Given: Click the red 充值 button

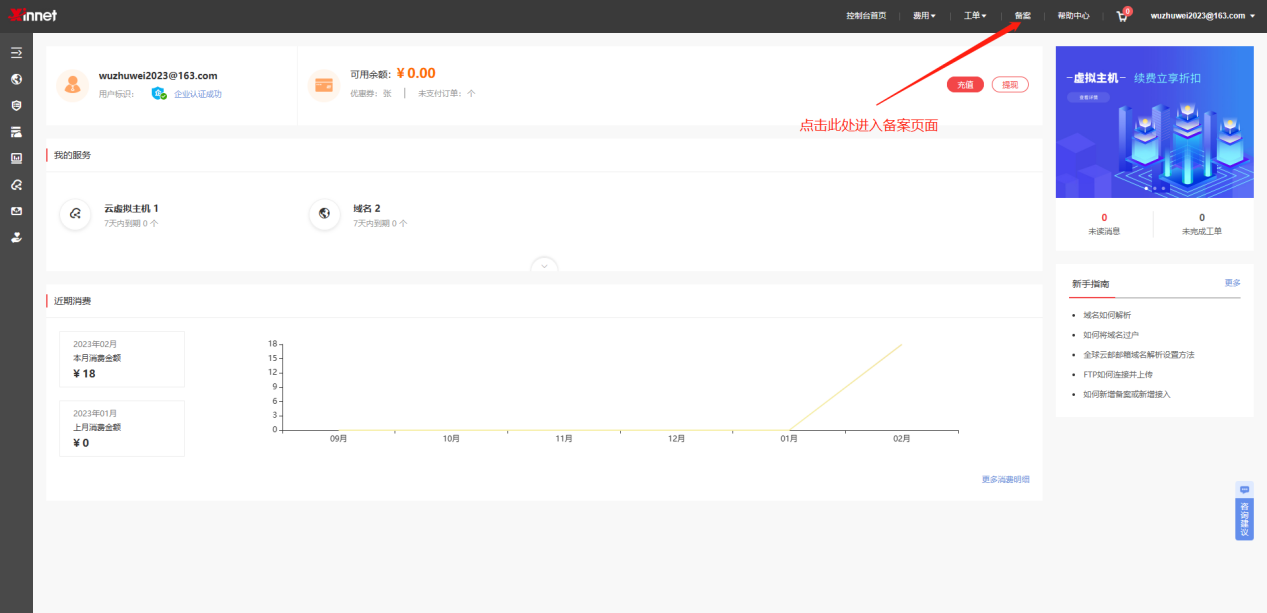Looking at the screenshot, I should pos(965,85).
